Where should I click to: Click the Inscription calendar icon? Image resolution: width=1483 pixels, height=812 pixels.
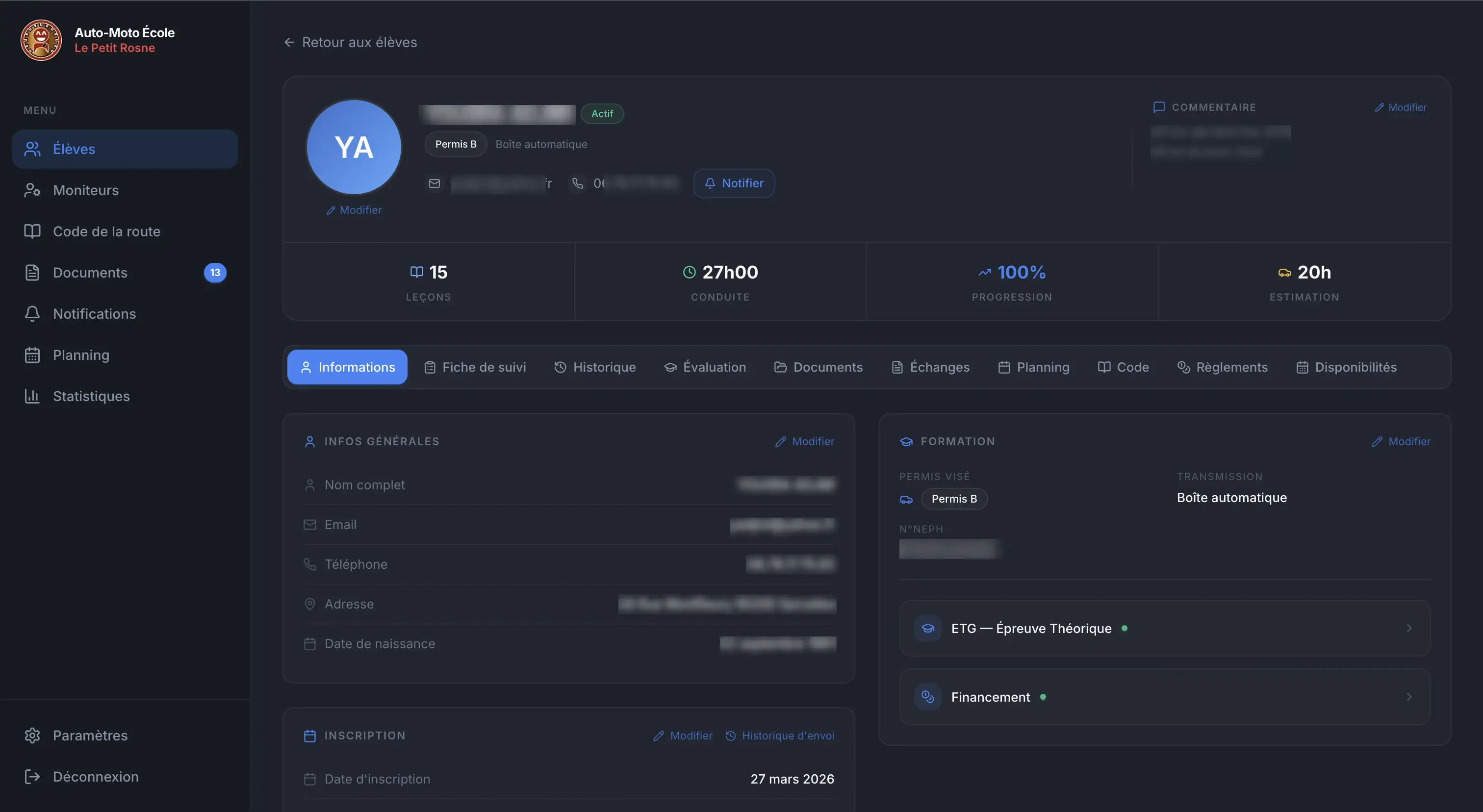pyautogui.click(x=310, y=736)
